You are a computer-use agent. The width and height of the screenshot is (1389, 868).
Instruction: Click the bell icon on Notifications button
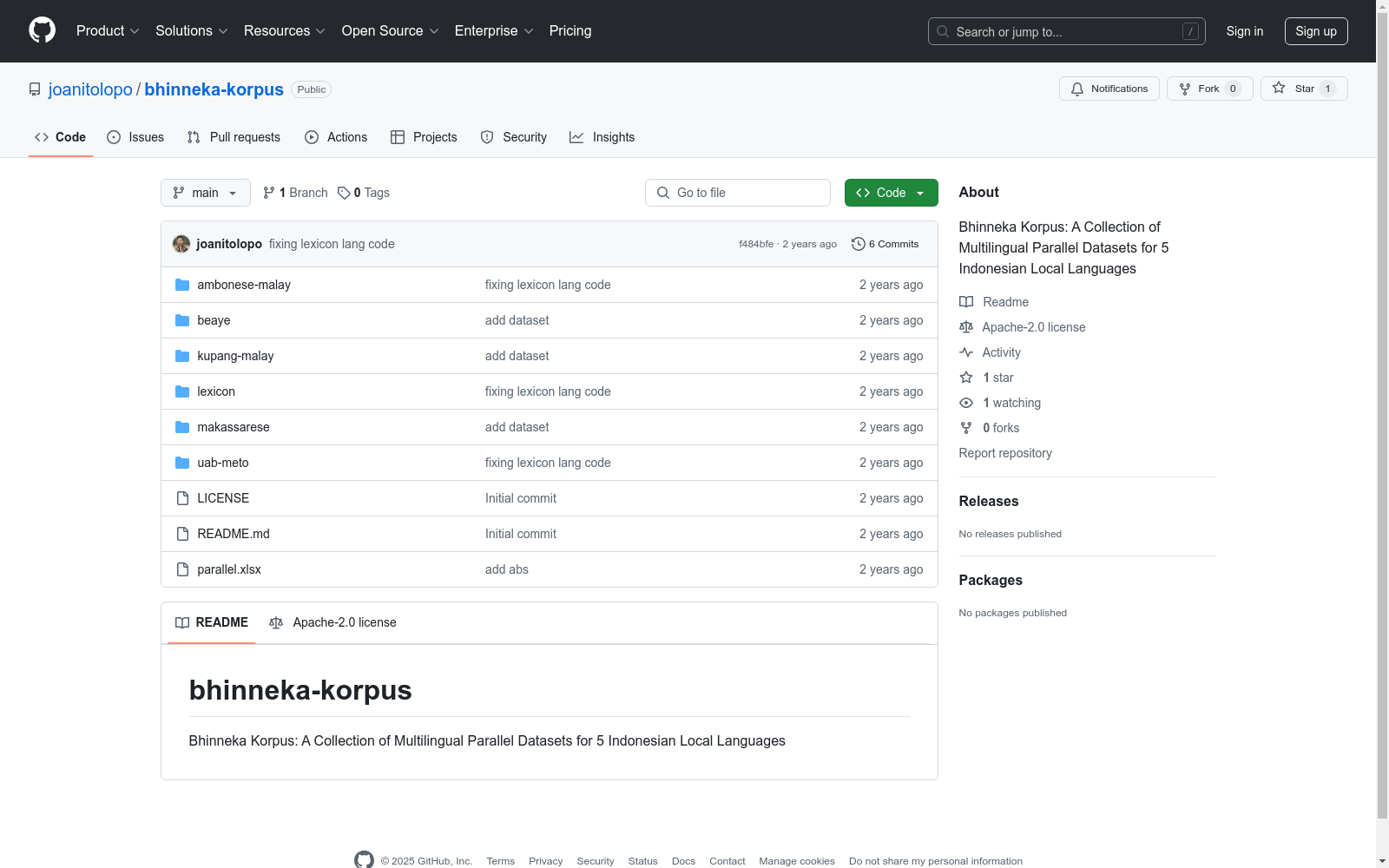point(1077,89)
